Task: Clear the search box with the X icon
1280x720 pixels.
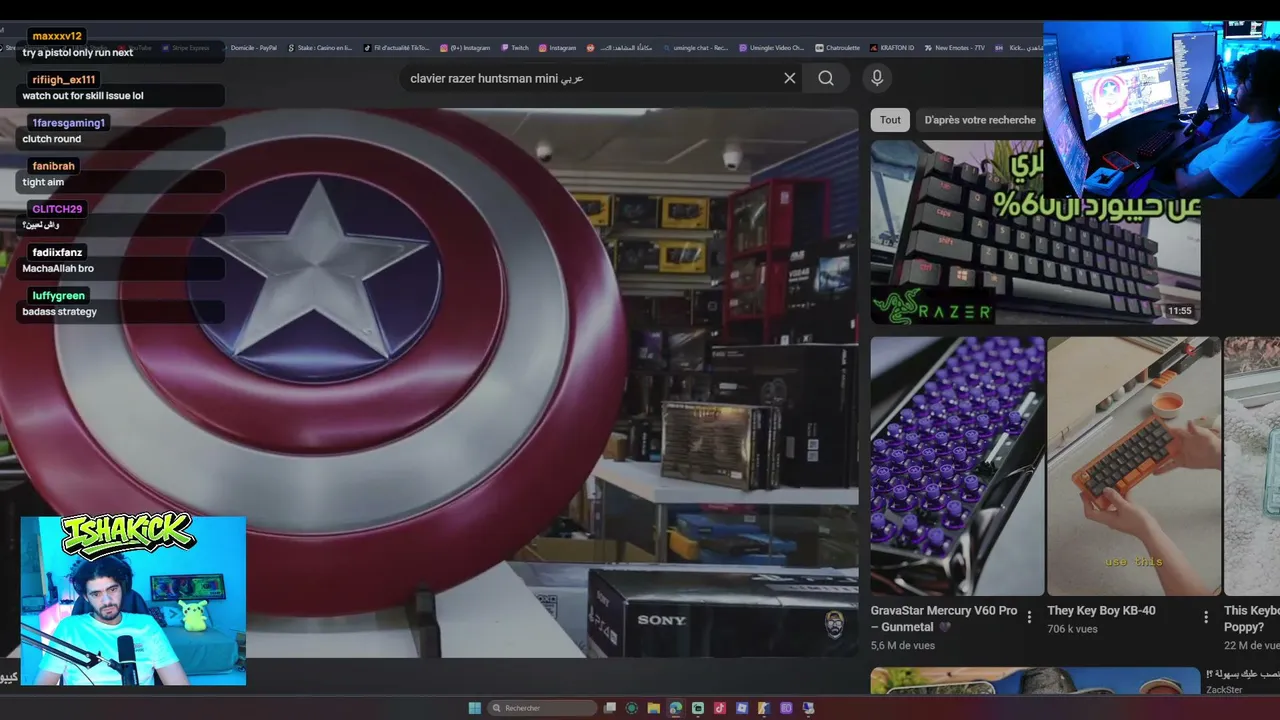Action: [x=790, y=78]
